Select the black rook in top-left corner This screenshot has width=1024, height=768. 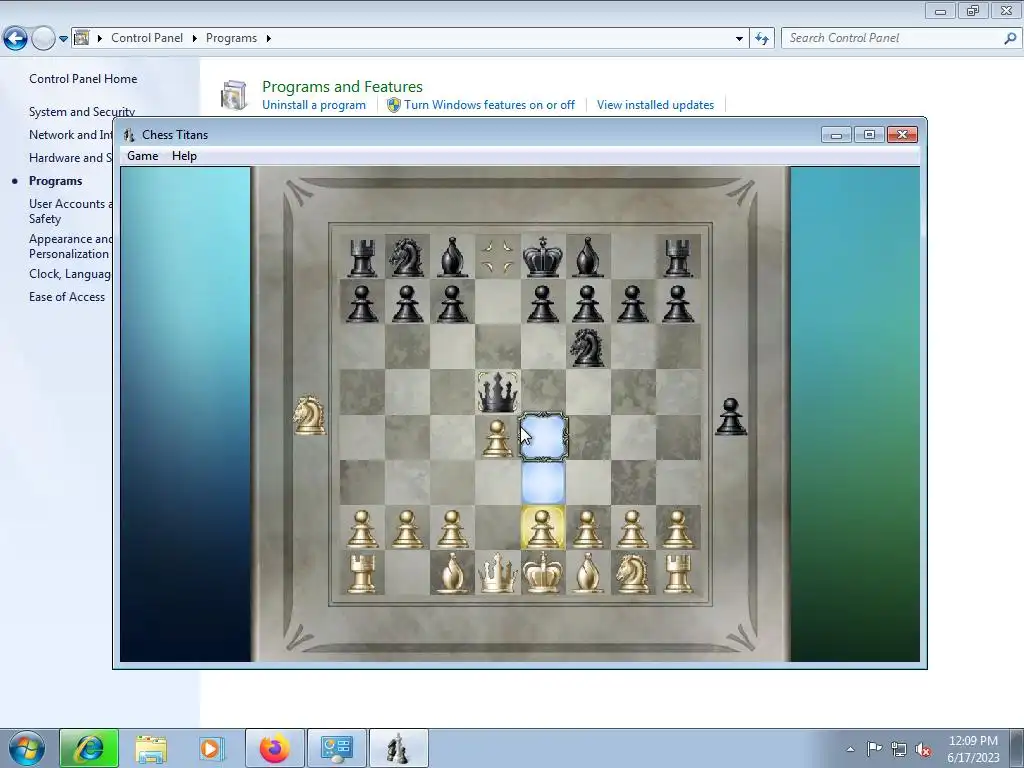pos(362,257)
